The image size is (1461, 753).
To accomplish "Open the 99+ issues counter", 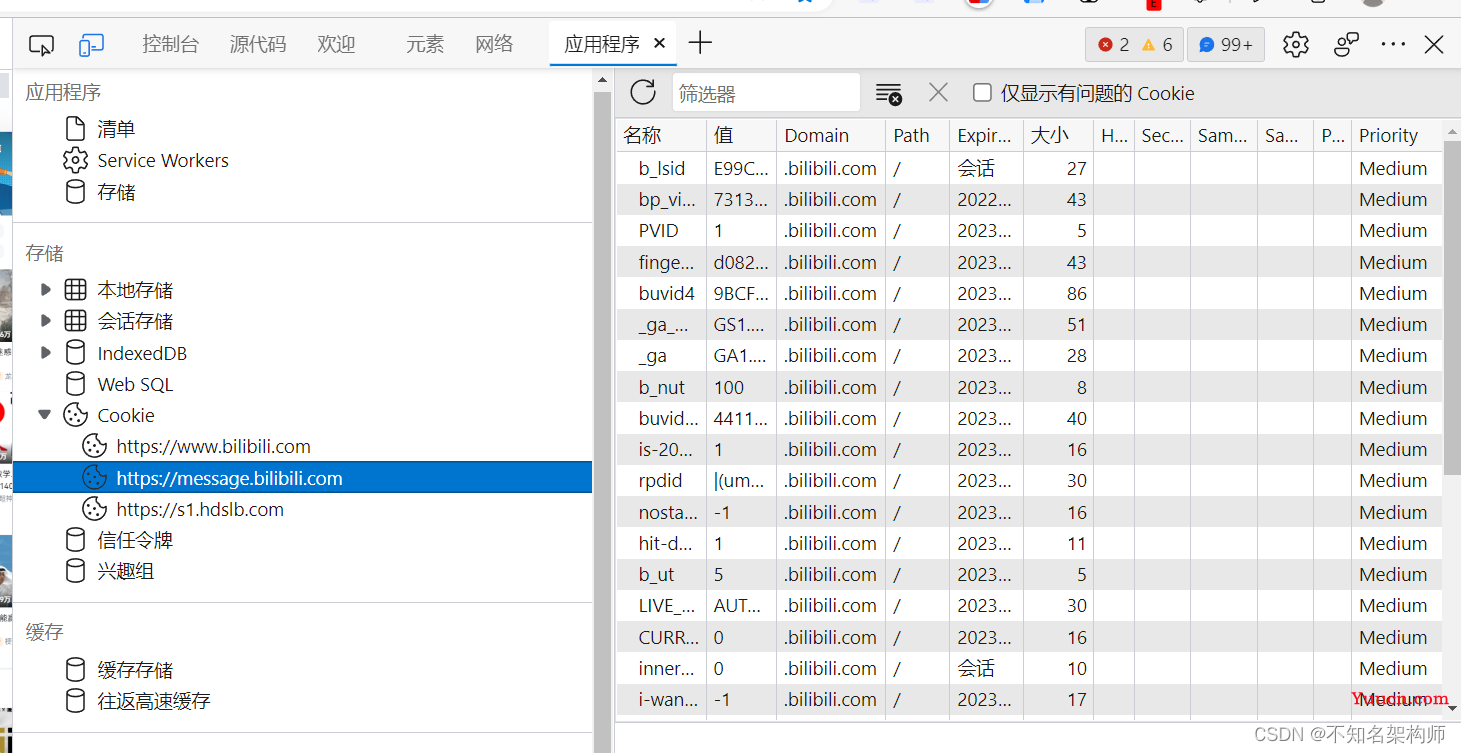I will (x=1226, y=44).
